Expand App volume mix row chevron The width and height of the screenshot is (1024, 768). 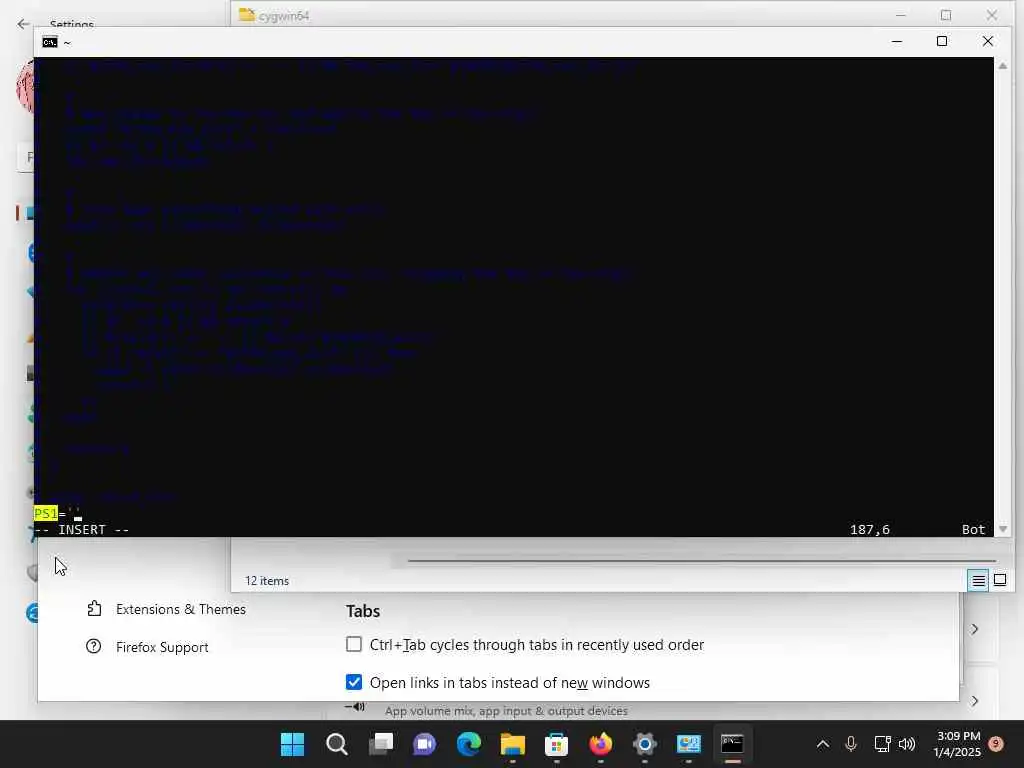pos(974,701)
